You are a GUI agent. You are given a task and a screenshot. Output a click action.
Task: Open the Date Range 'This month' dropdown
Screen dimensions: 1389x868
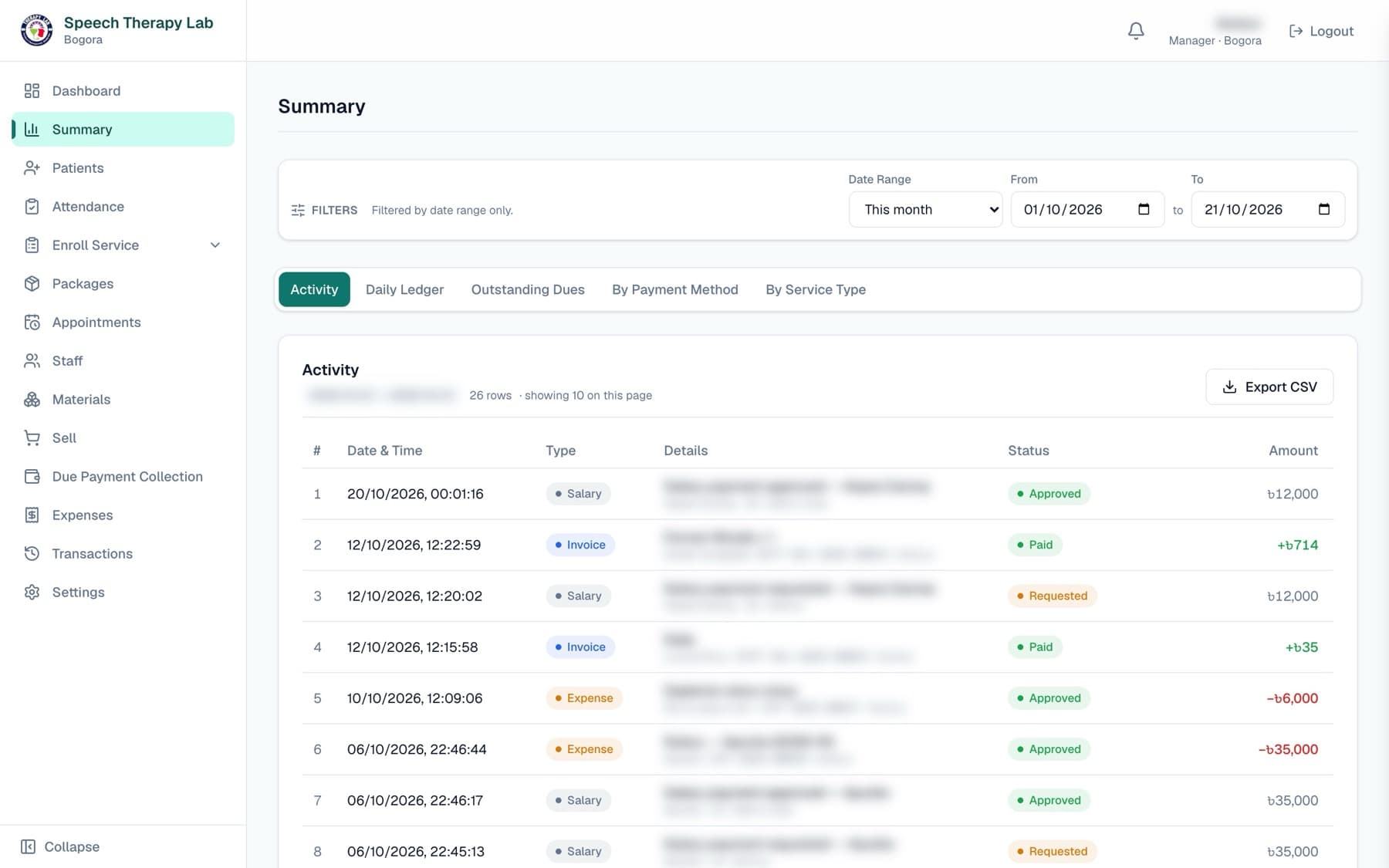coord(925,209)
